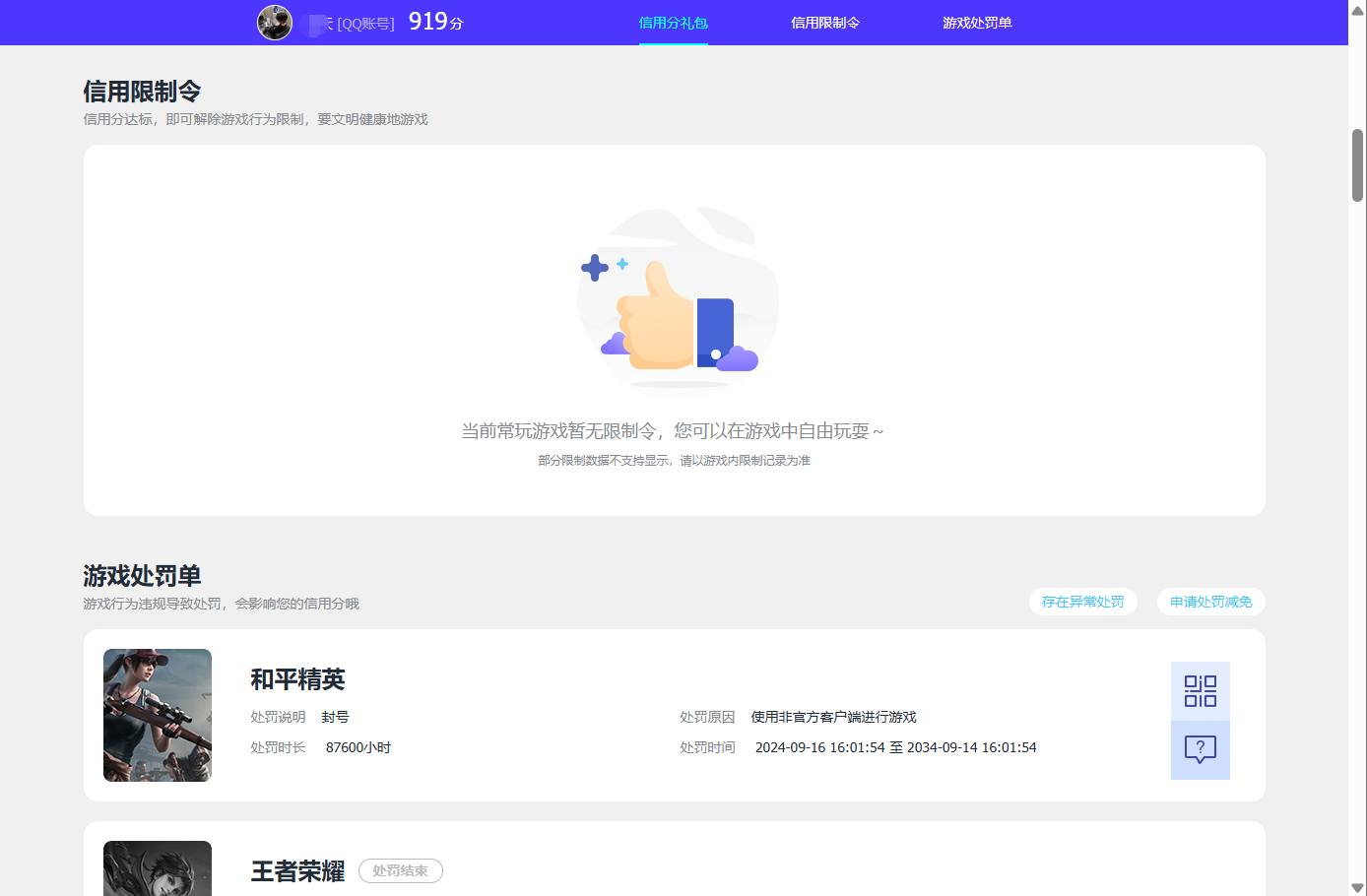Click the 游戏处罚单 section heading
Image resolution: width=1367 pixels, height=896 pixels.
tap(142, 576)
